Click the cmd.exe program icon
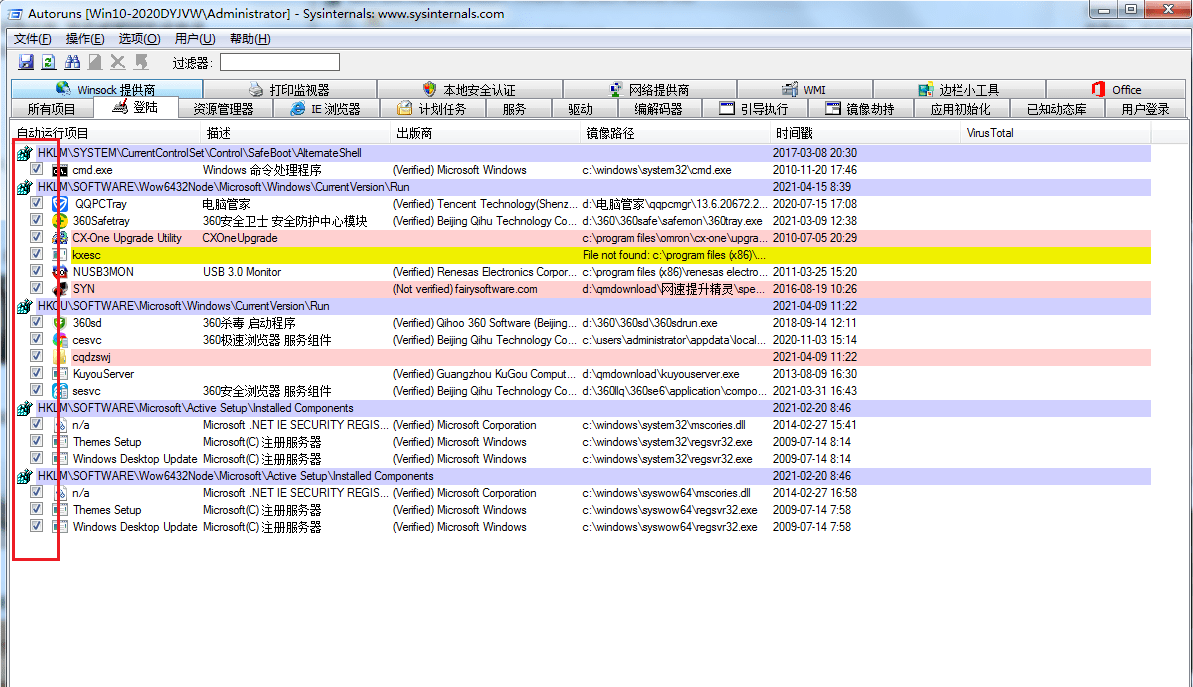 point(60,170)
